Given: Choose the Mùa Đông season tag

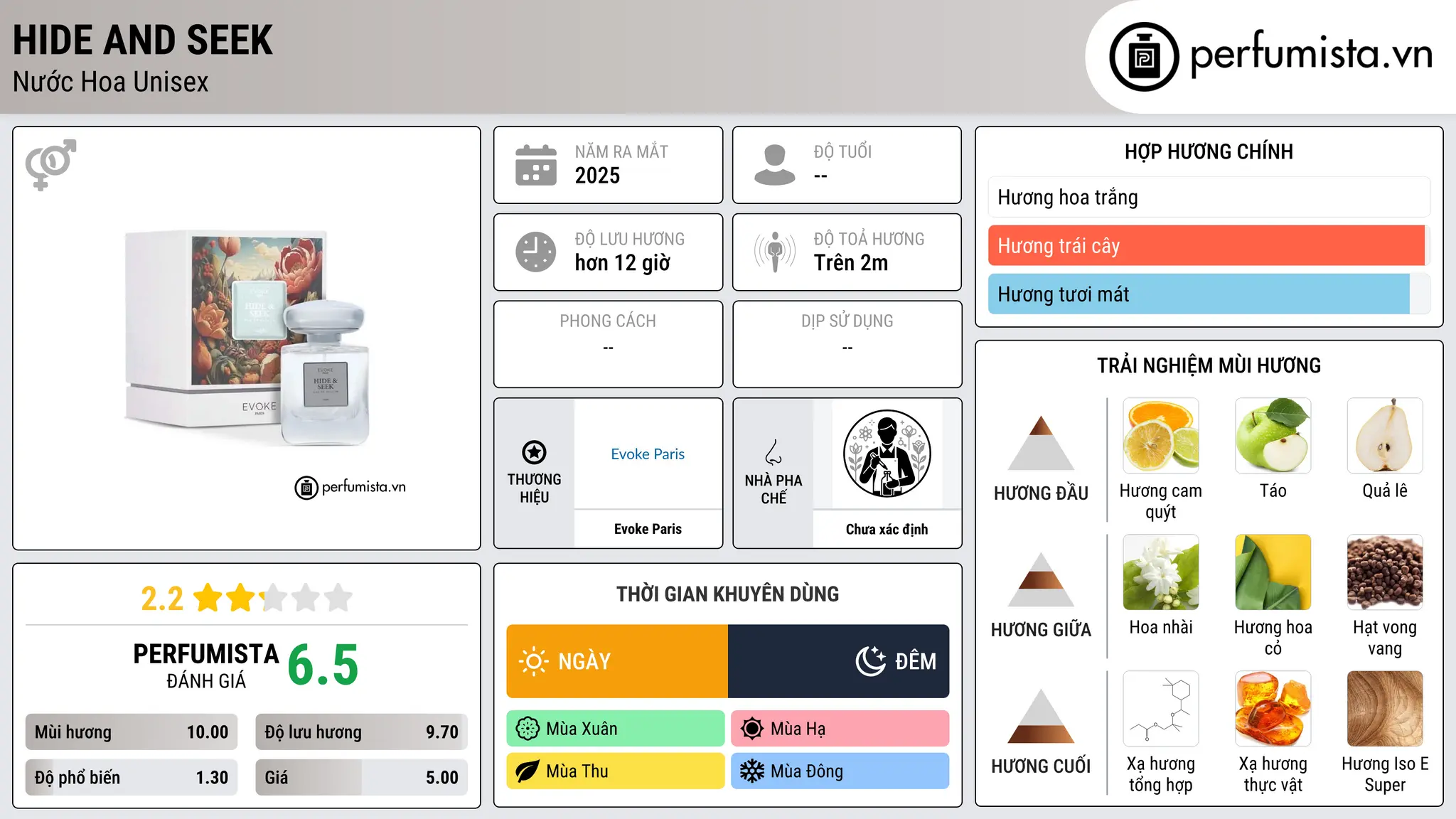Looking at the screenshot, I should 840,771.
